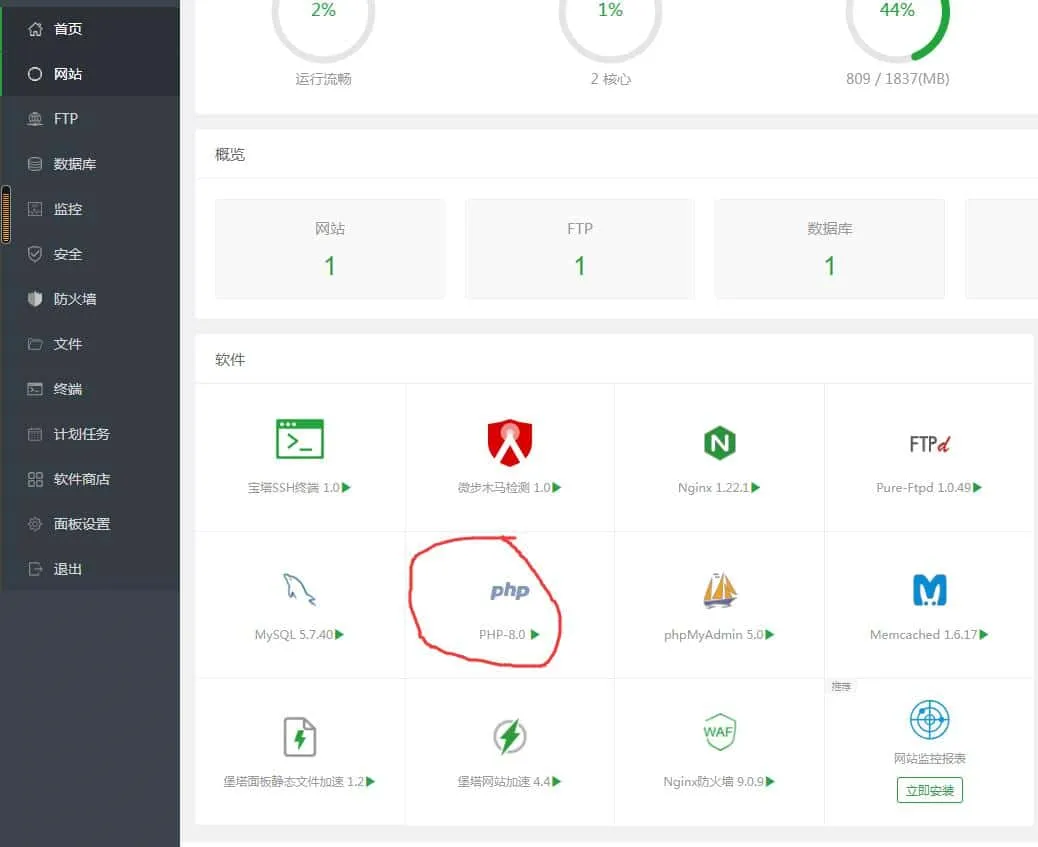Click the globe icon beside 网站
1038x847 pixels.
pyautogui.click(x=35, y=74)
